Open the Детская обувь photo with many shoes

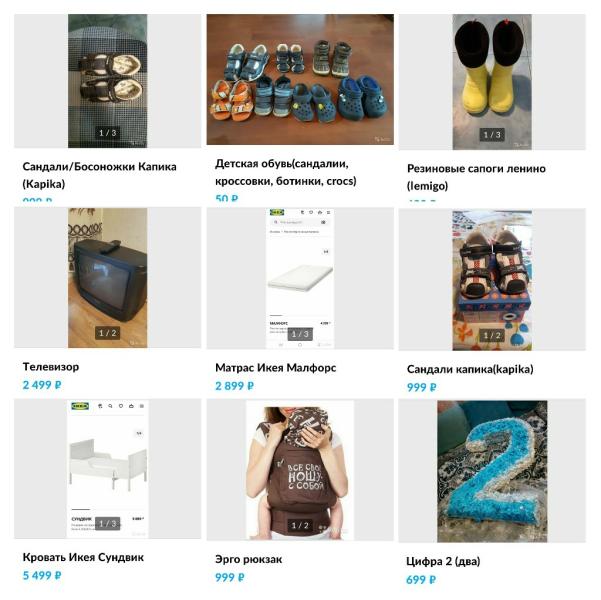pos(300,79)
